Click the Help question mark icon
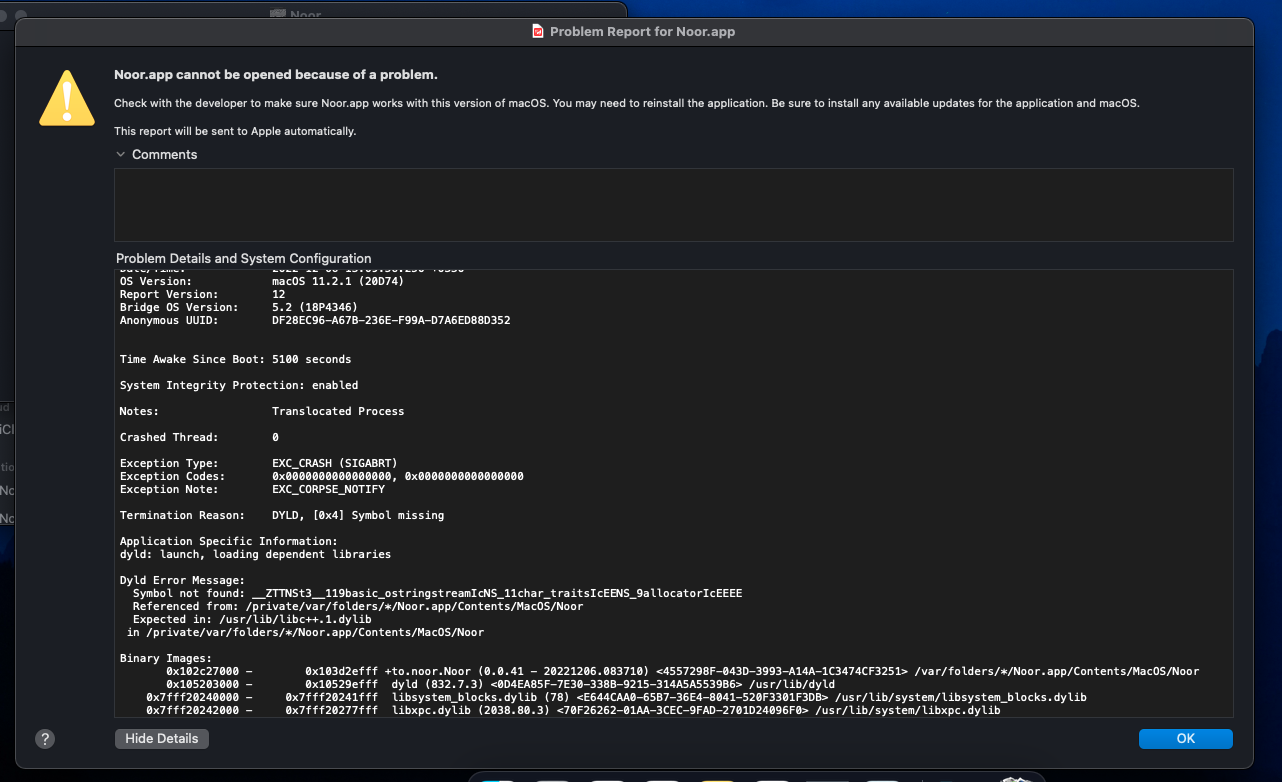Image resolution: width=1282 pixels, height=782 pixels. [x=44, y=738]
